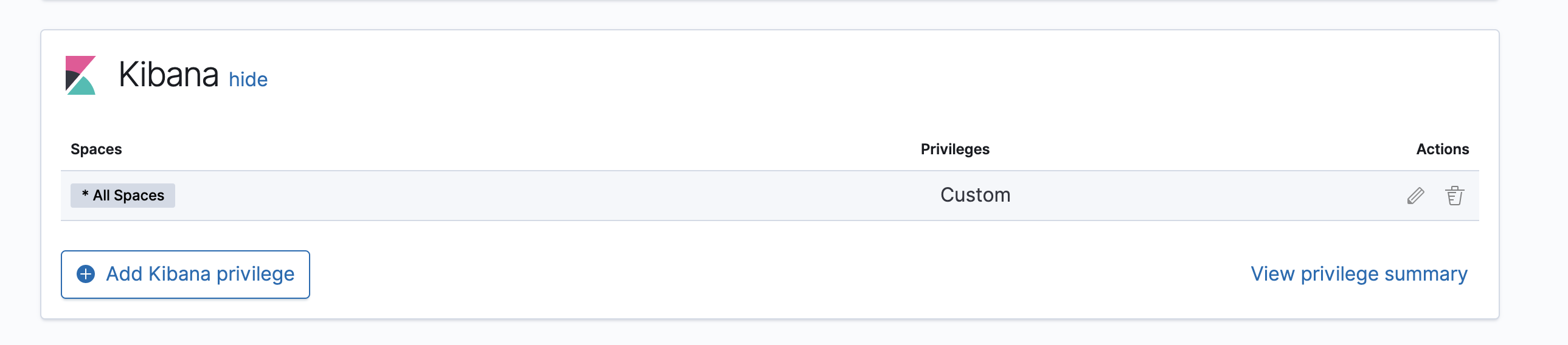The image size is (1568, 345).
Task: Click the Custom privilege value
Action: coord(975,195)
